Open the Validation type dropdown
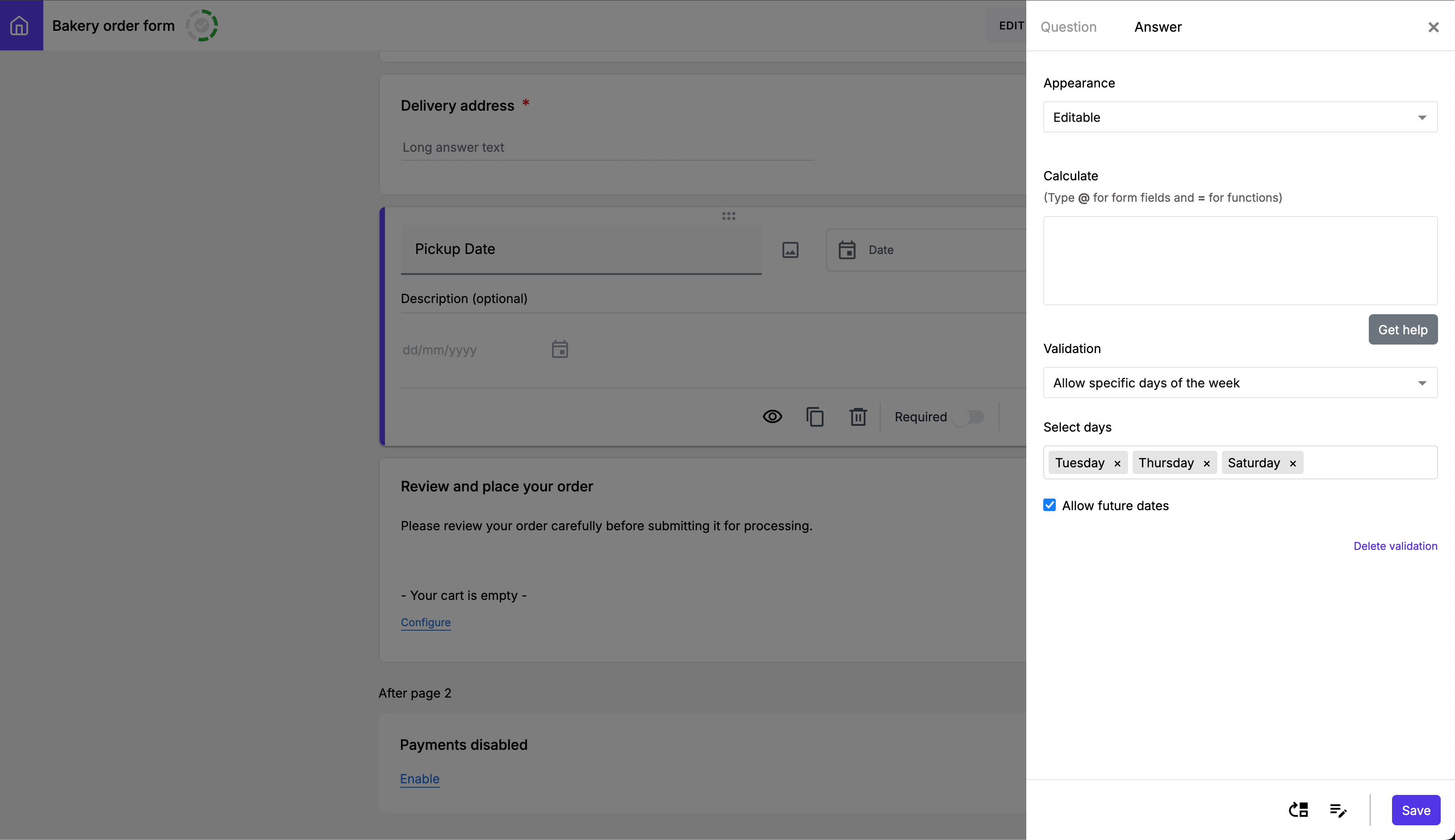Screen dimensions: 1455x840 point(1240,383)
